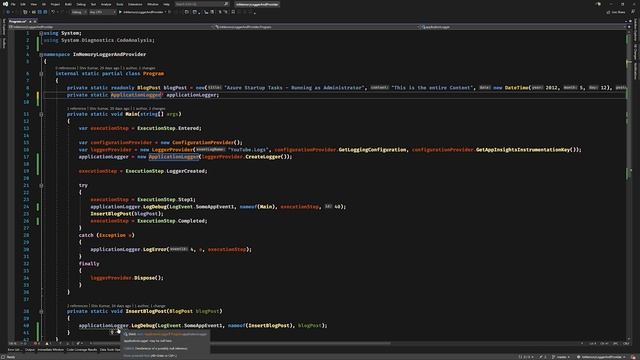This screenshot has width=640, height=360.
Task: Open the project navigation dropdown
Action: (110, 27)
